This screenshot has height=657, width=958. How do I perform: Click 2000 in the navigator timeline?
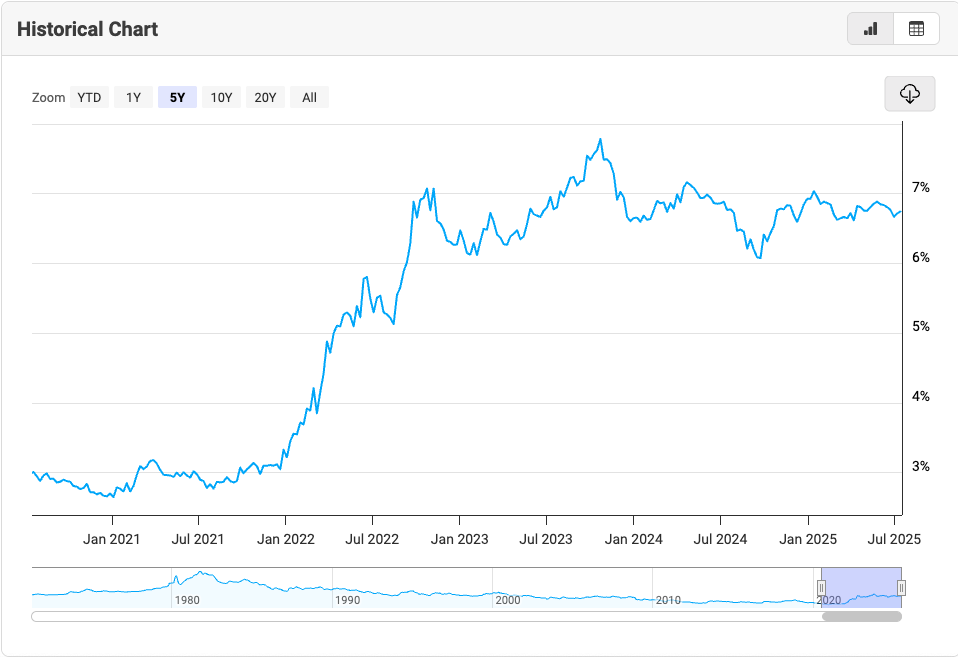pyautogui.click(x=508, y=600)
